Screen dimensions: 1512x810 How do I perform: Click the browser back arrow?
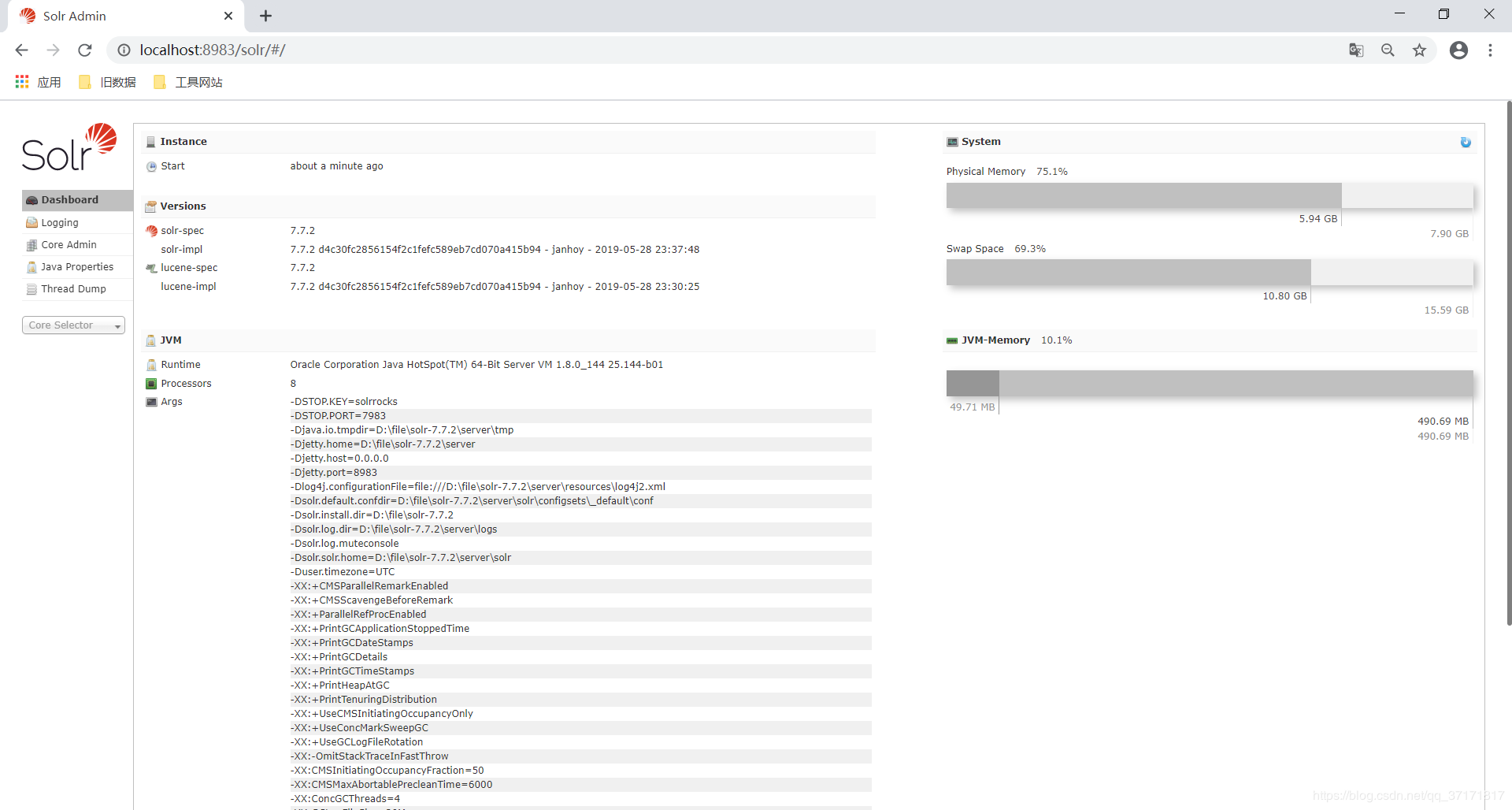[21, 50]
